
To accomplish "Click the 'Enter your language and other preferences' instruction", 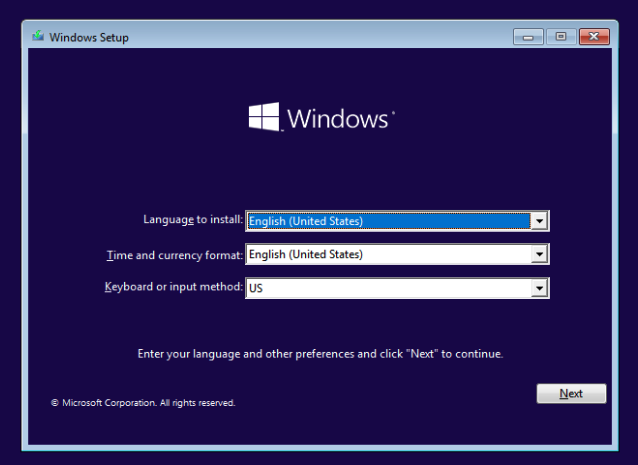I will tap(320, 354).
